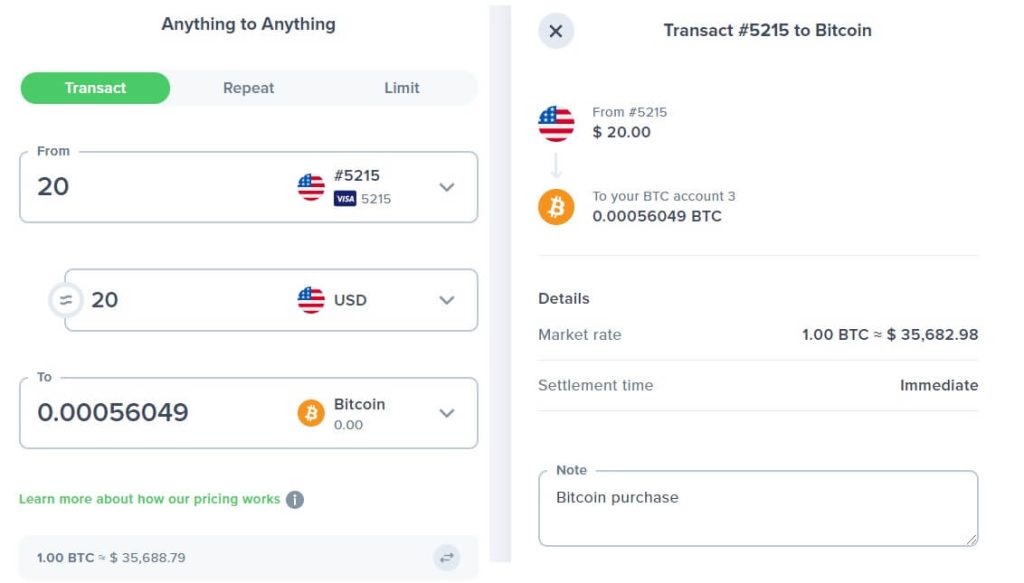Open the USD currency dropdown
This screenshot has height=583, width=1024.
point(449,300)
